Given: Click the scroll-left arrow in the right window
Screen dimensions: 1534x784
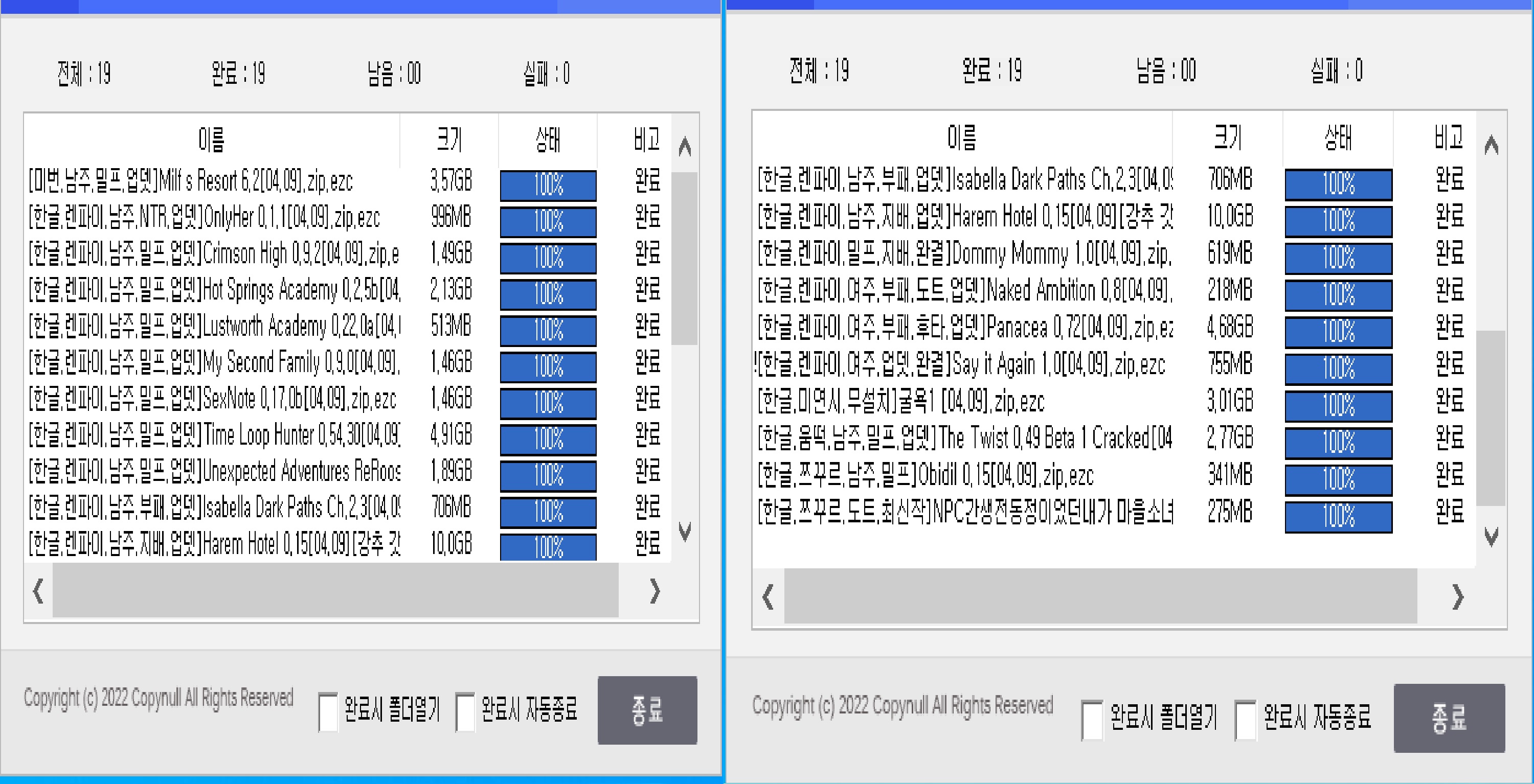Looking at the screenshot, I should coord(768,596).
